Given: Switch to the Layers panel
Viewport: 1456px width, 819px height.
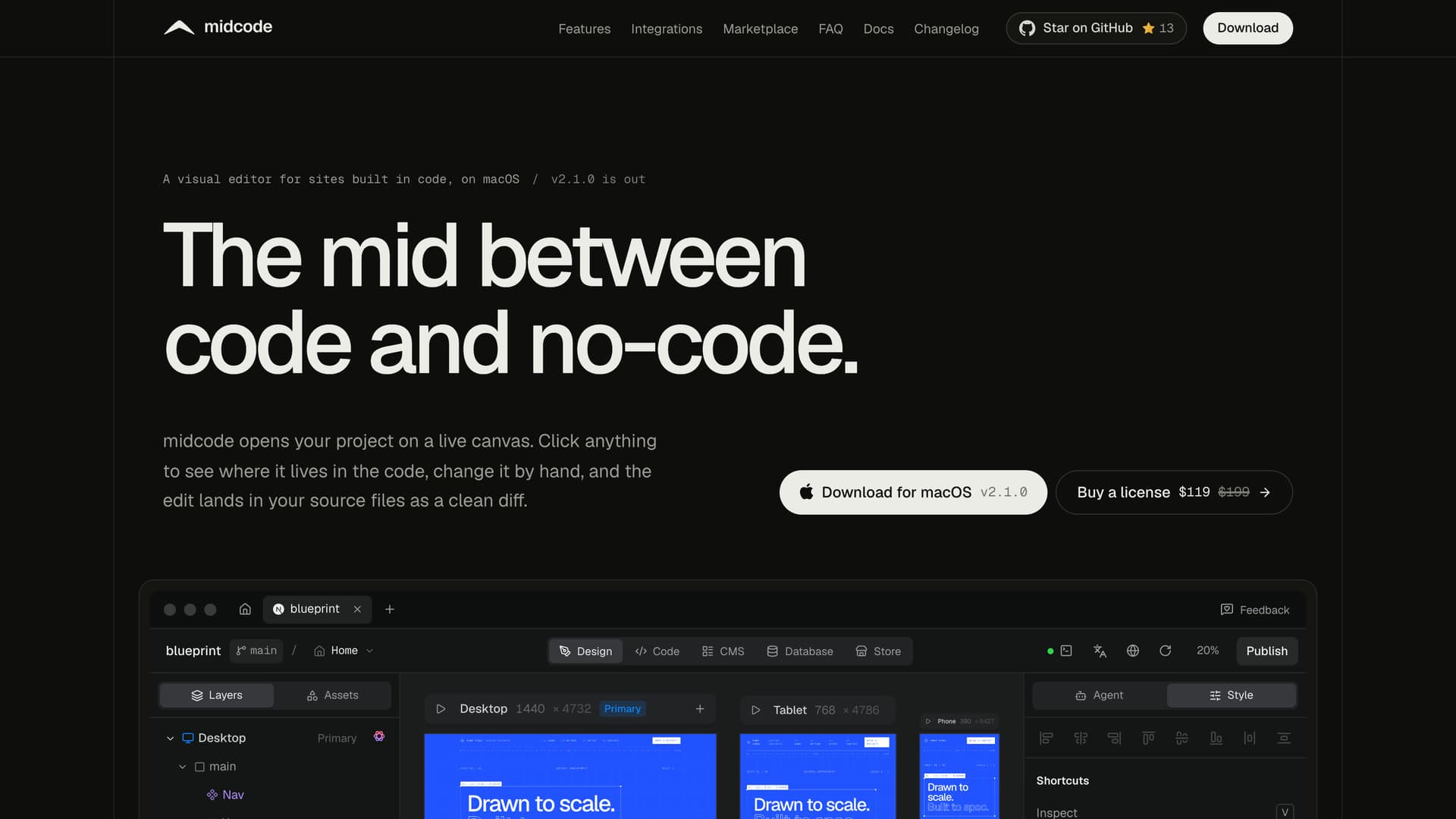Looking at the screenshot, I should 217,695.
